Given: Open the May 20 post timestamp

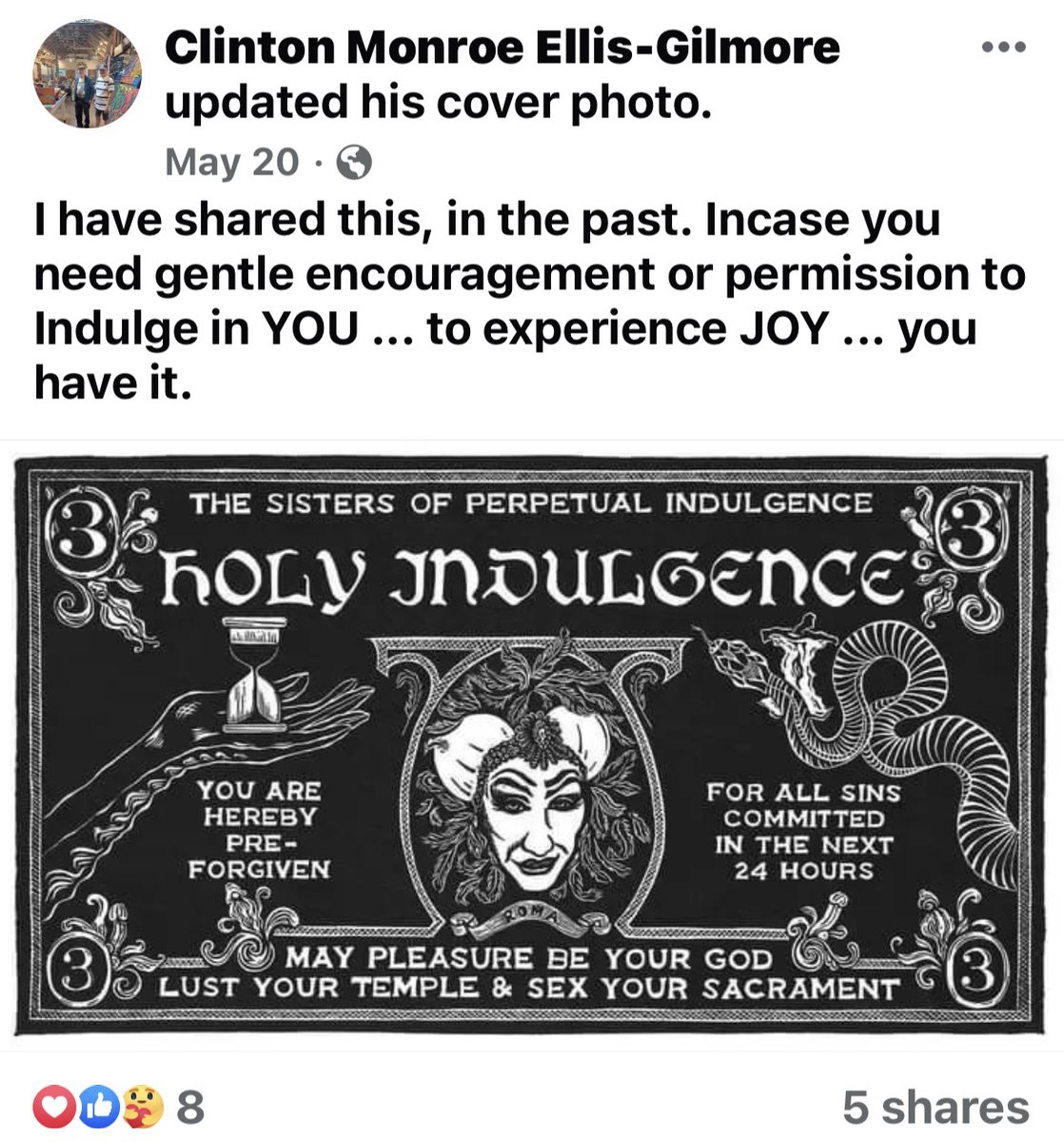Looking at the screenshot, I should (231, 162).
